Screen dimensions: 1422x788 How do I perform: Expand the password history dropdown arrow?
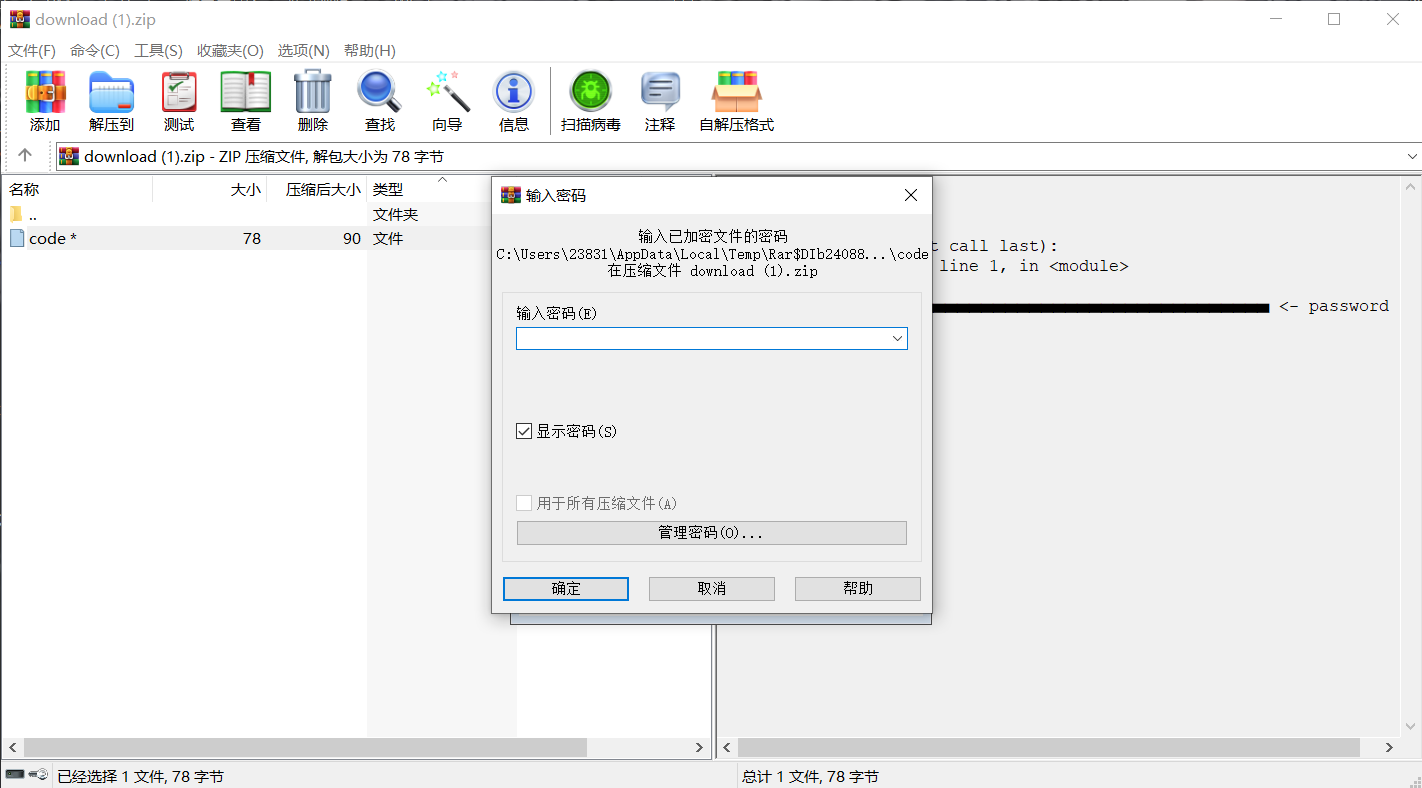pos(897,339)
